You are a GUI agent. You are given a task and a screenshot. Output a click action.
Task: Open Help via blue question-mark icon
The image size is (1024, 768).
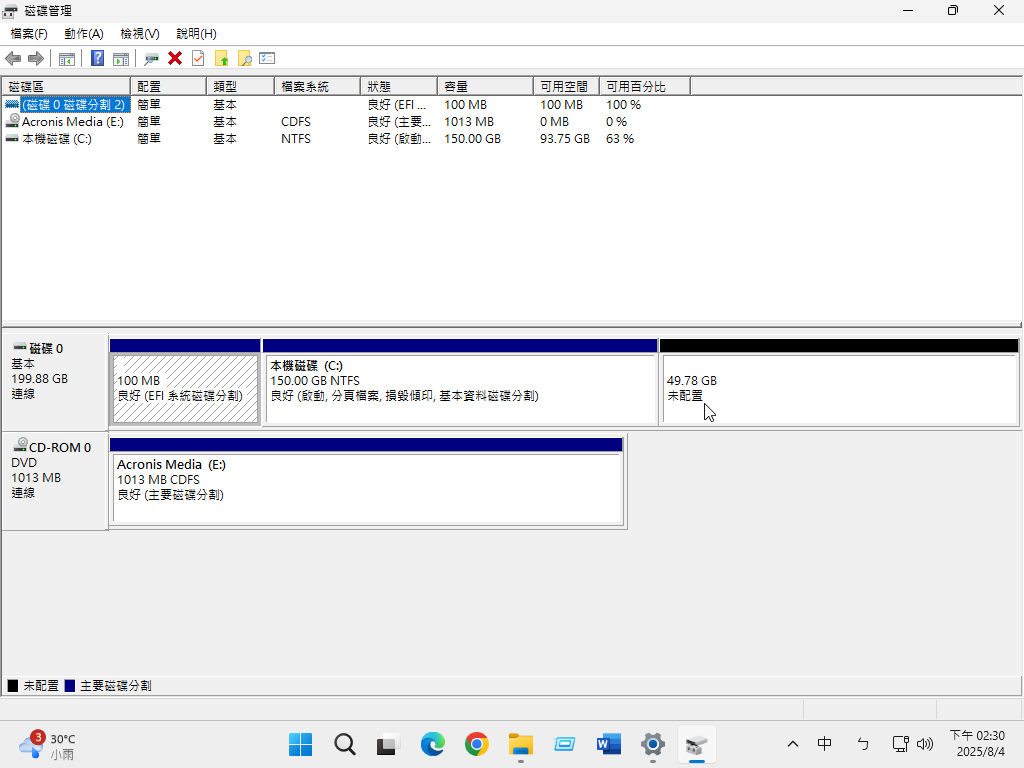click(98, 58)
